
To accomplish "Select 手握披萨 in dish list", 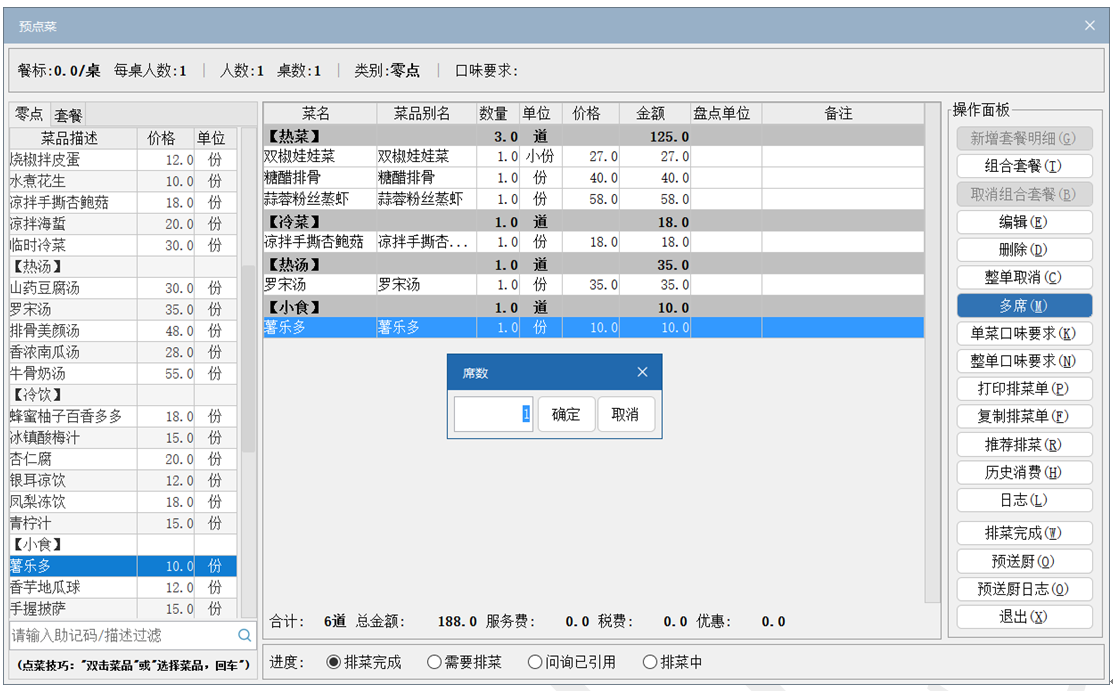I will tap(123, 608).
